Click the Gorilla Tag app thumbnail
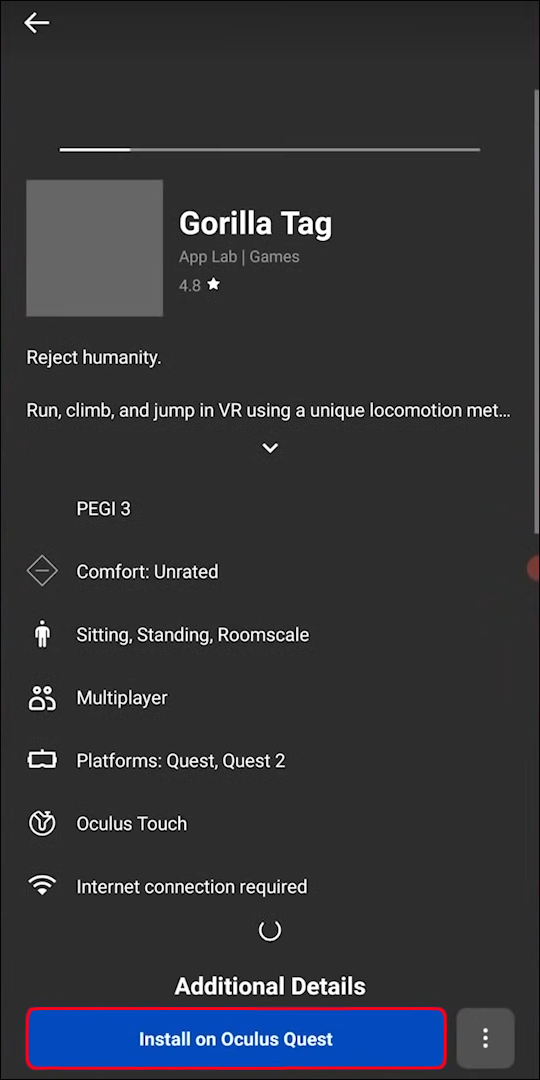 [x=94, y=248]
